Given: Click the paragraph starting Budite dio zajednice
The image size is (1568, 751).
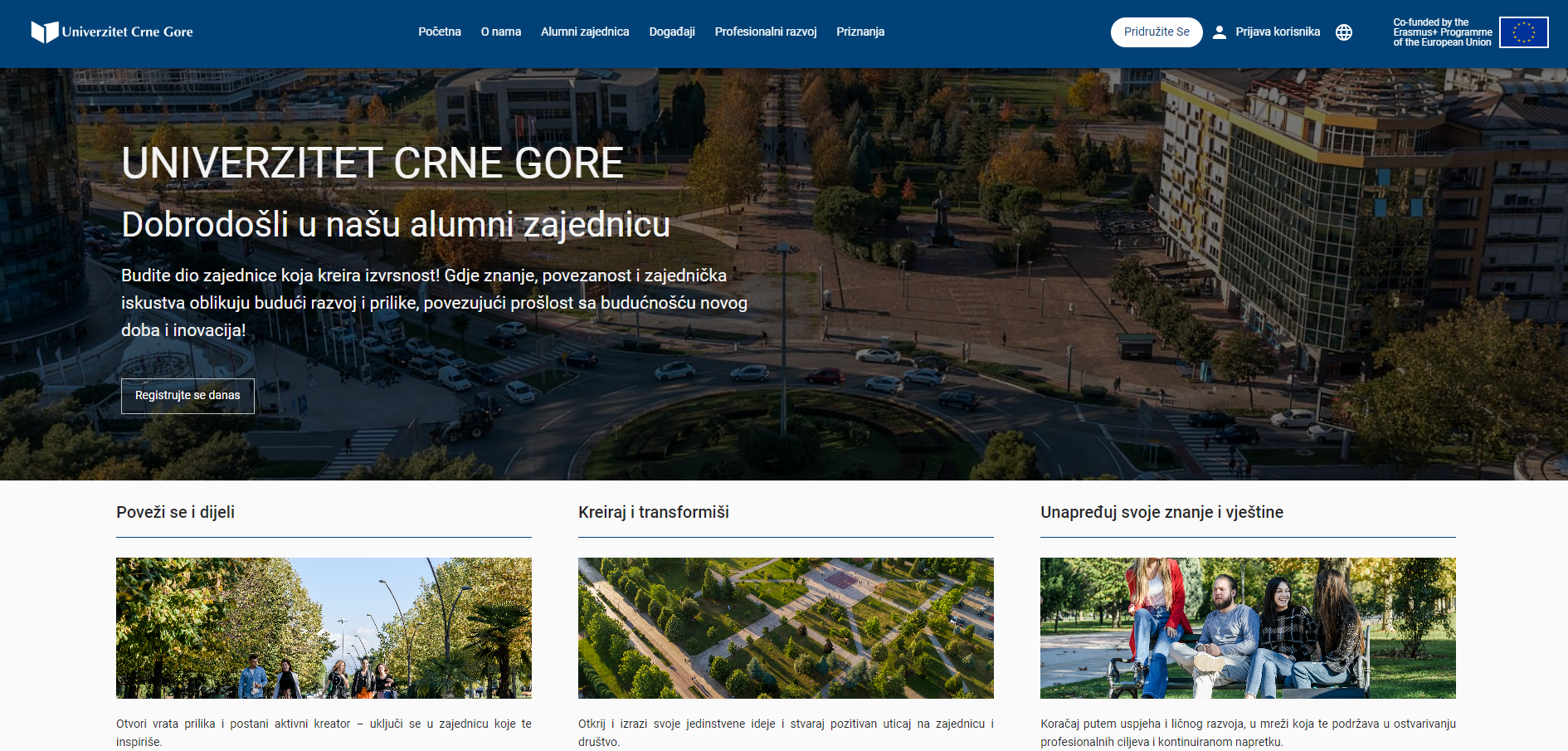Looking at the screenshot, I should tap(435, 303).
